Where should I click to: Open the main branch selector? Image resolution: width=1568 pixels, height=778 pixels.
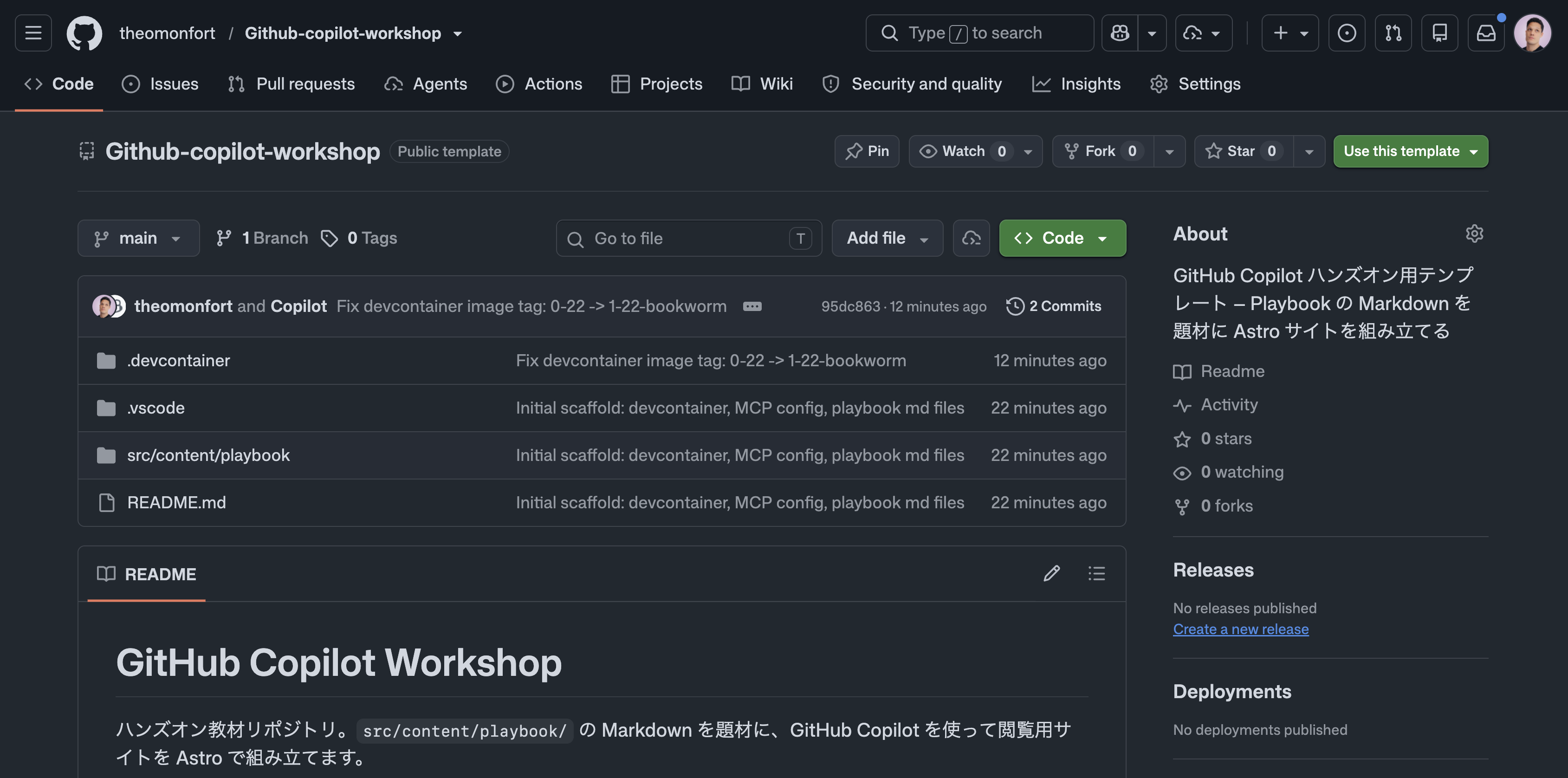[138, 238]
